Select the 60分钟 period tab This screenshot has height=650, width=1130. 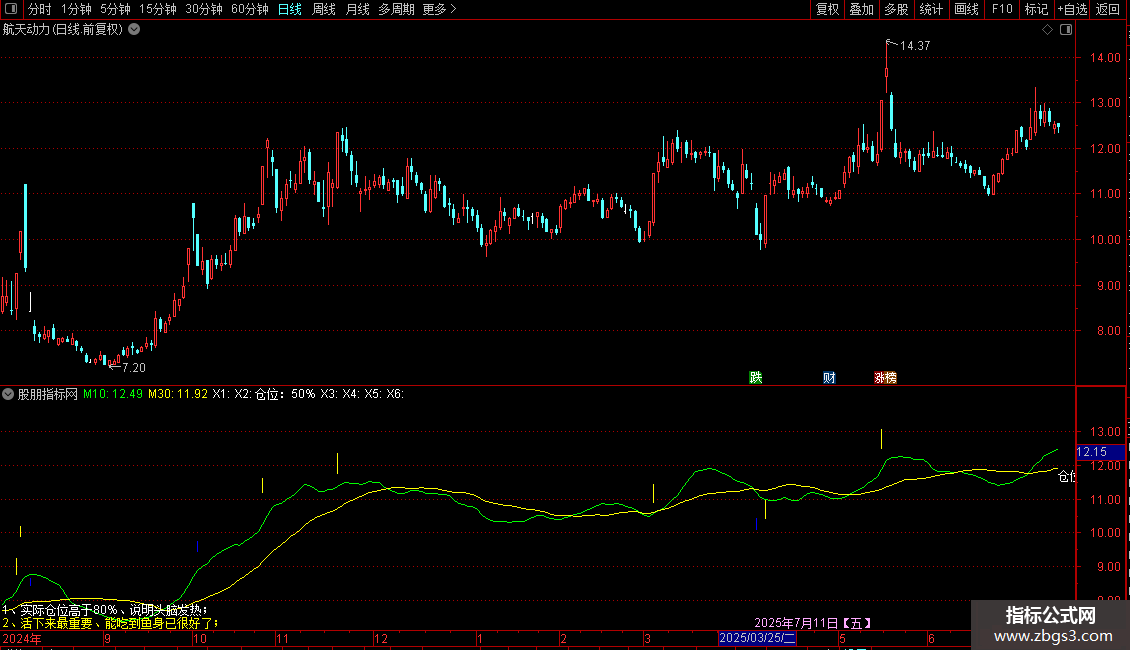(x=249, y=9)
